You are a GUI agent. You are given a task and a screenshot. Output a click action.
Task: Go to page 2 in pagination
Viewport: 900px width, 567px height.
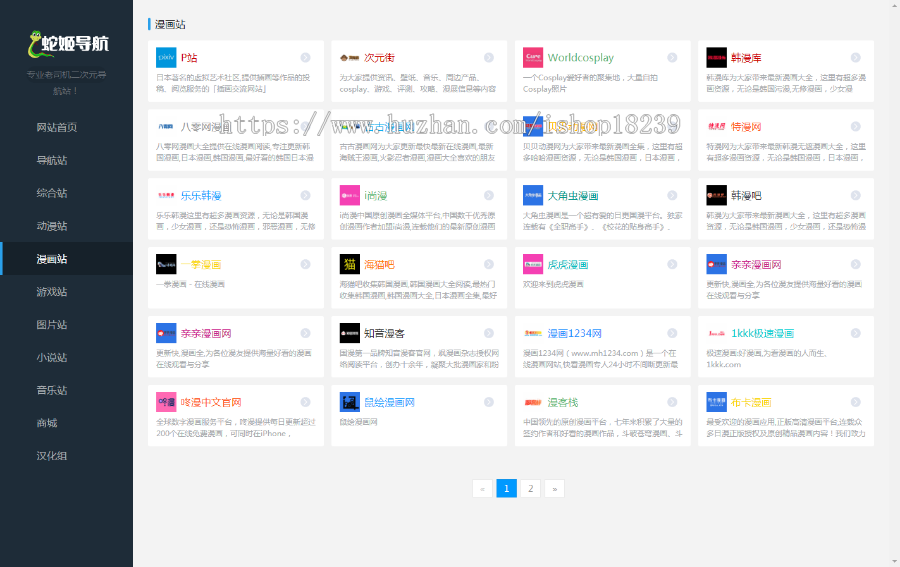pos(531,489)
